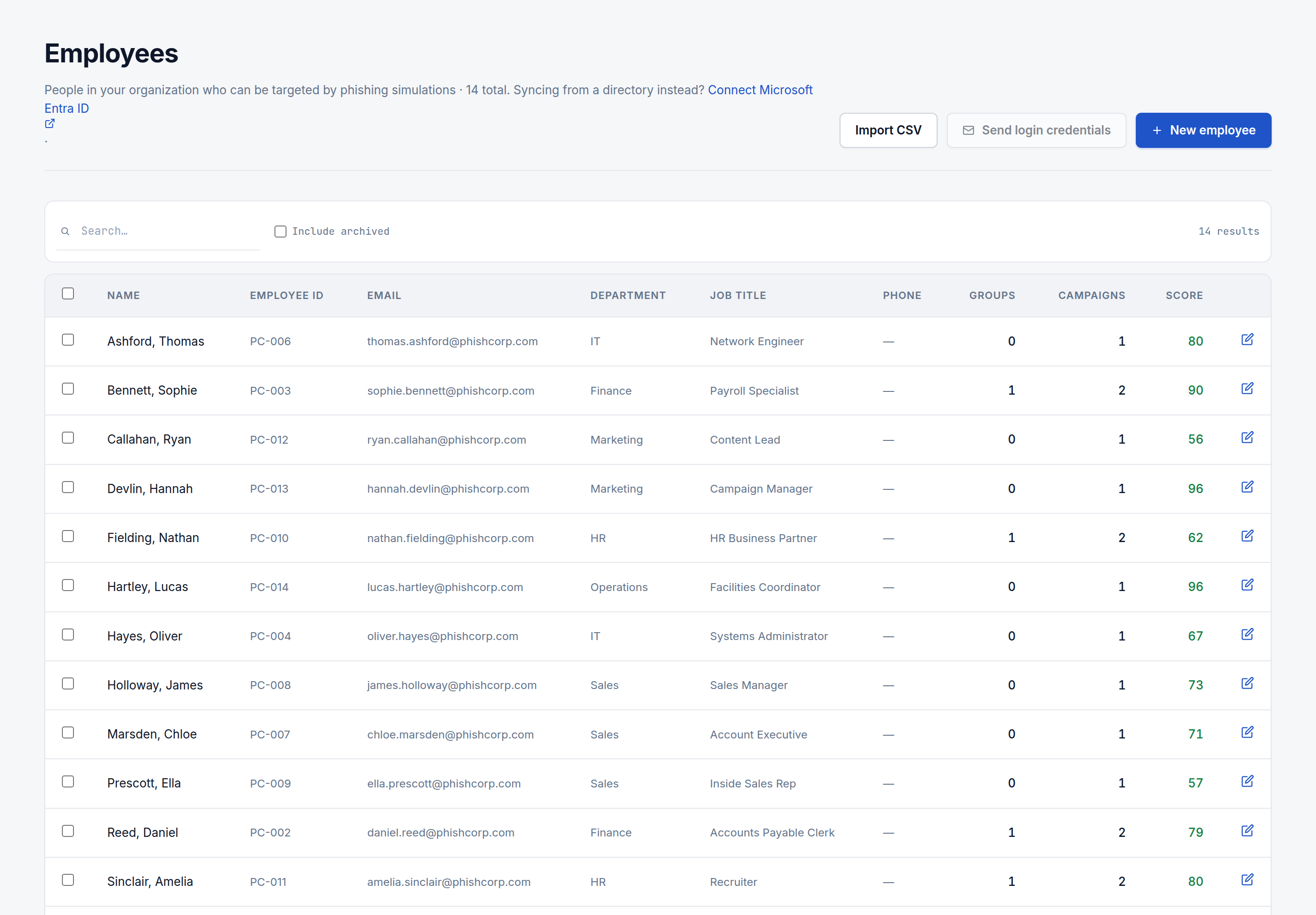Edit James Holloway using pencil icon
Image resolution: width=1316 pixels, height=915 pixels.
click(1247, 683)
